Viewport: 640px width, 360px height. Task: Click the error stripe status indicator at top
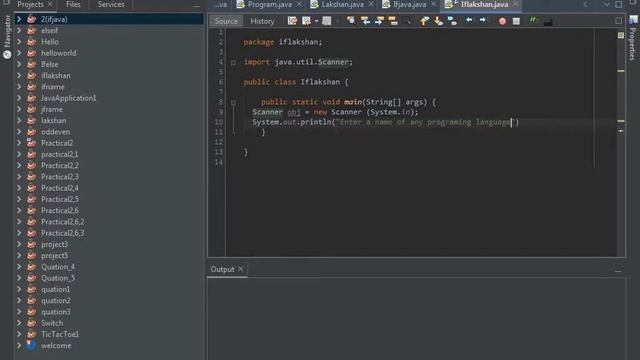[x=621, y=36]
